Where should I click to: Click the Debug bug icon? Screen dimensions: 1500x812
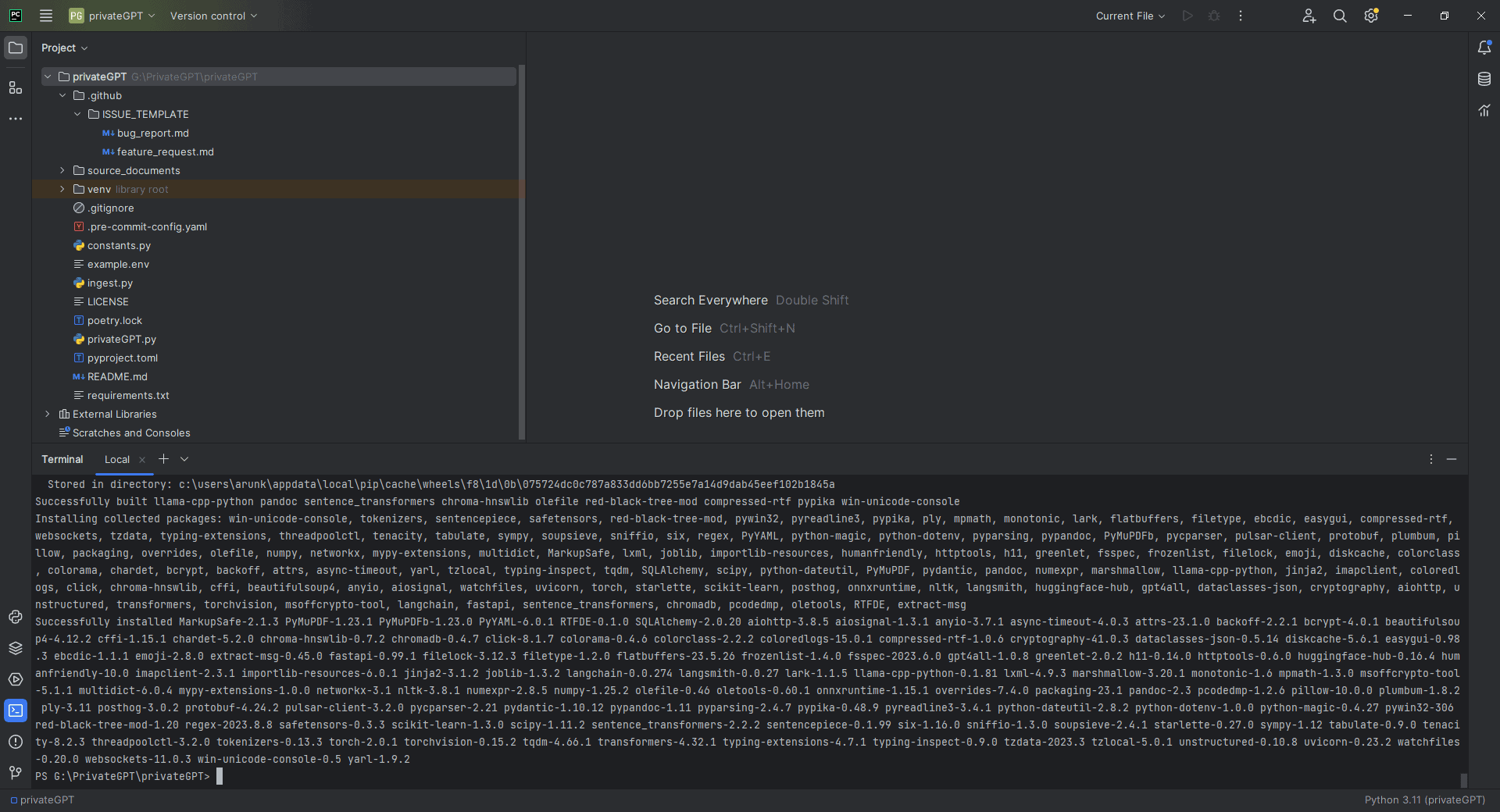pyautogui.click(x=1214, y=16)
